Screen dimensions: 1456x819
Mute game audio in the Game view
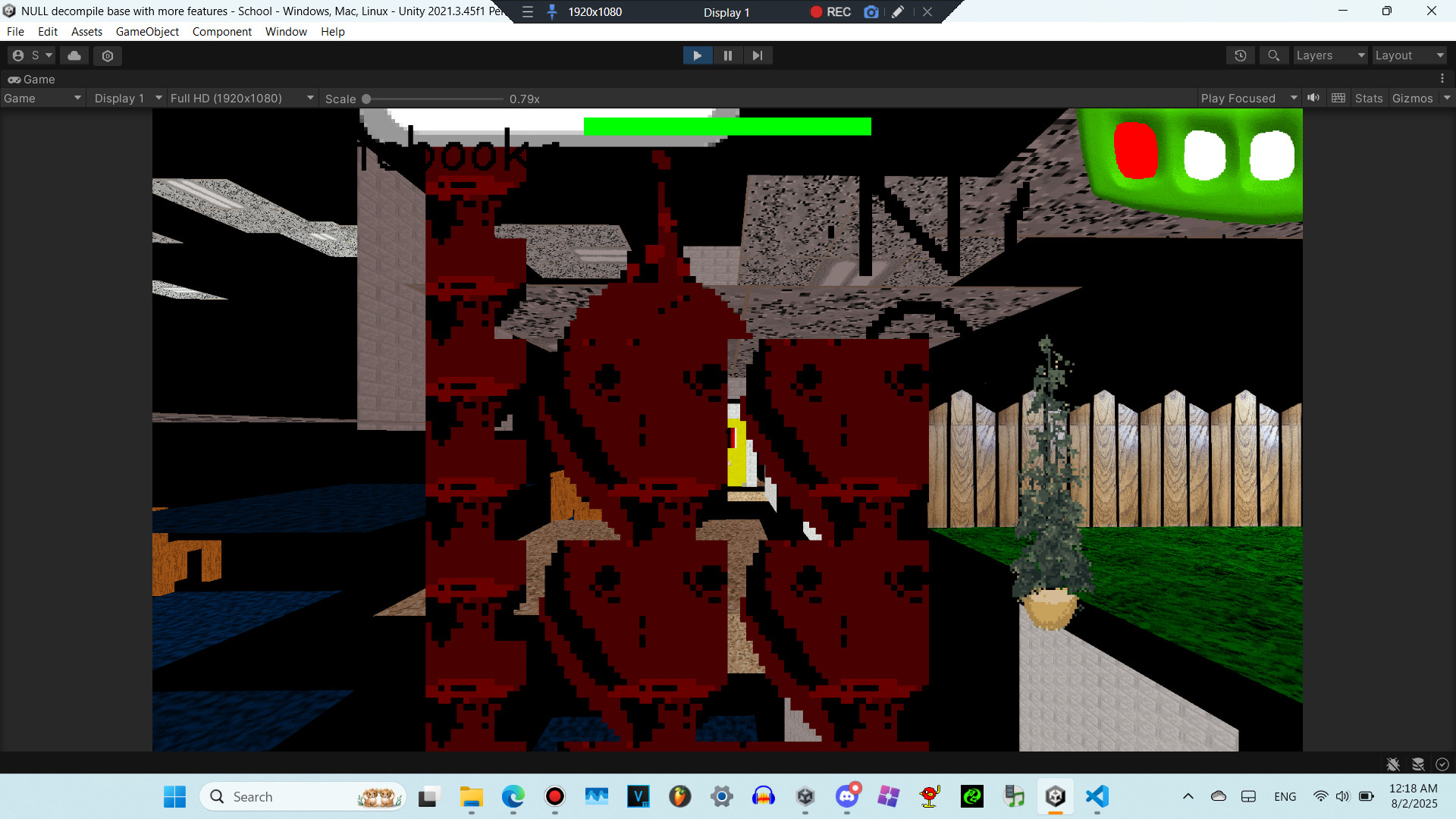click(x=1314, y=98)
